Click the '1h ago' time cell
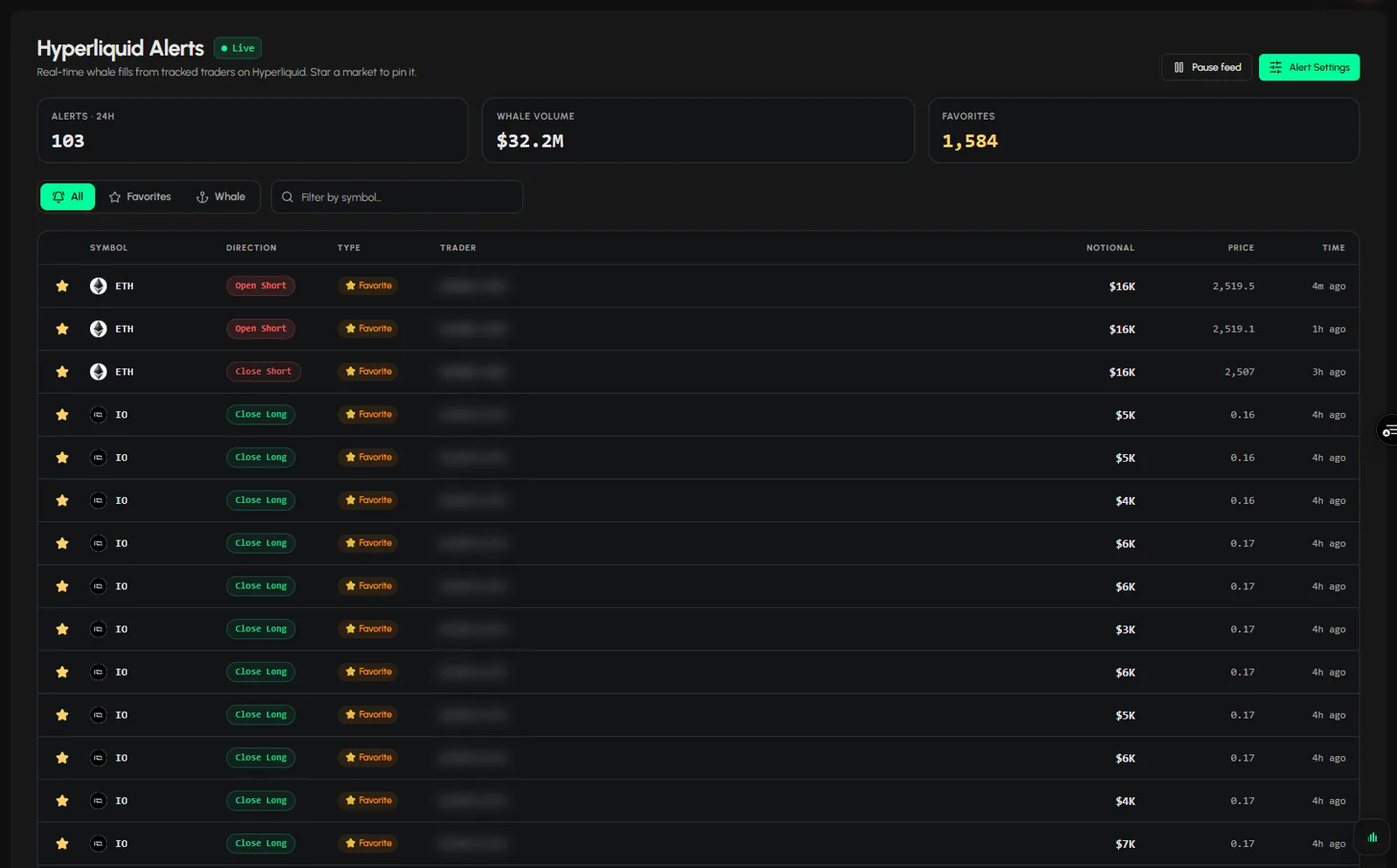Image resolution: width=1397 pixels, height=868 pixels. pos(1328,329)
